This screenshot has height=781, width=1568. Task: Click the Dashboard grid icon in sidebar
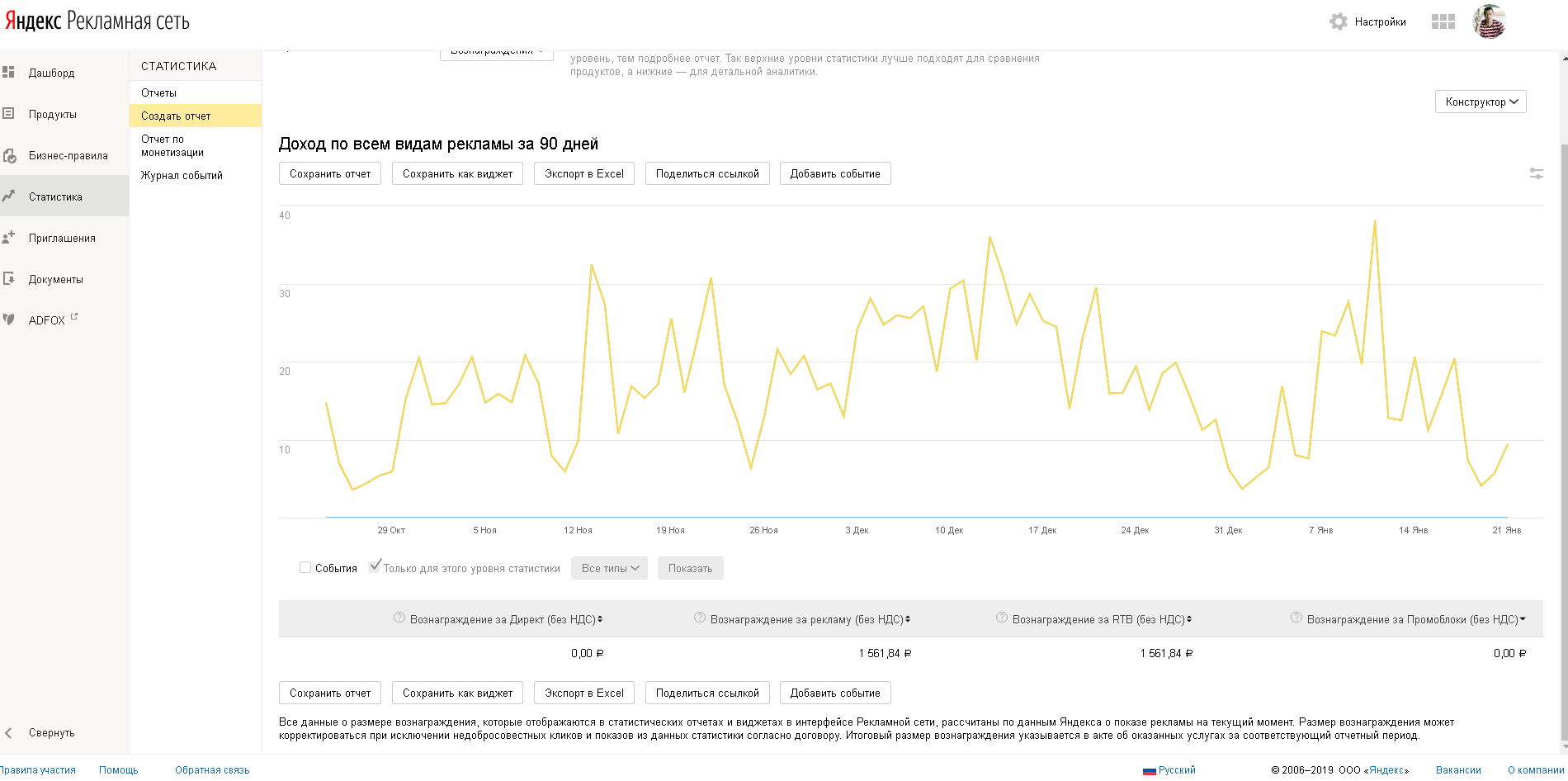tap(9, 72)
